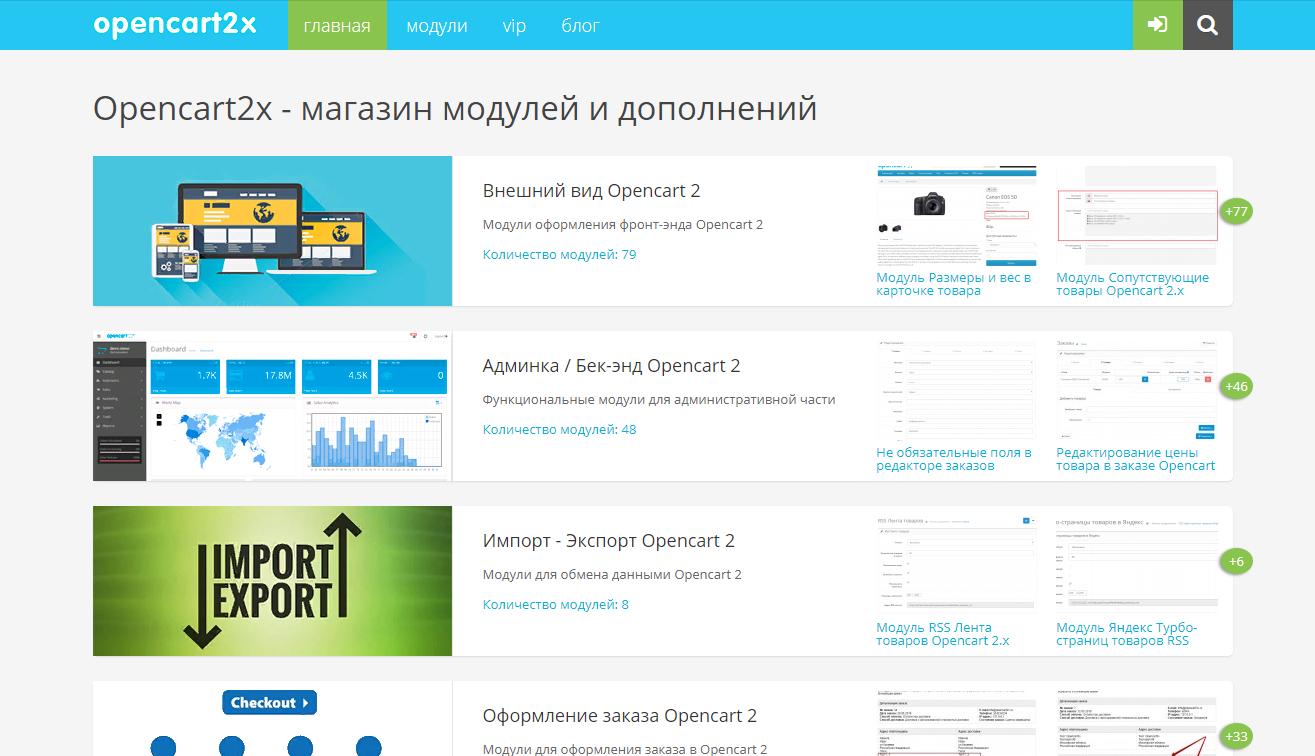Click Не обязательные поля в редакторе заказов

tap(955, 459)
